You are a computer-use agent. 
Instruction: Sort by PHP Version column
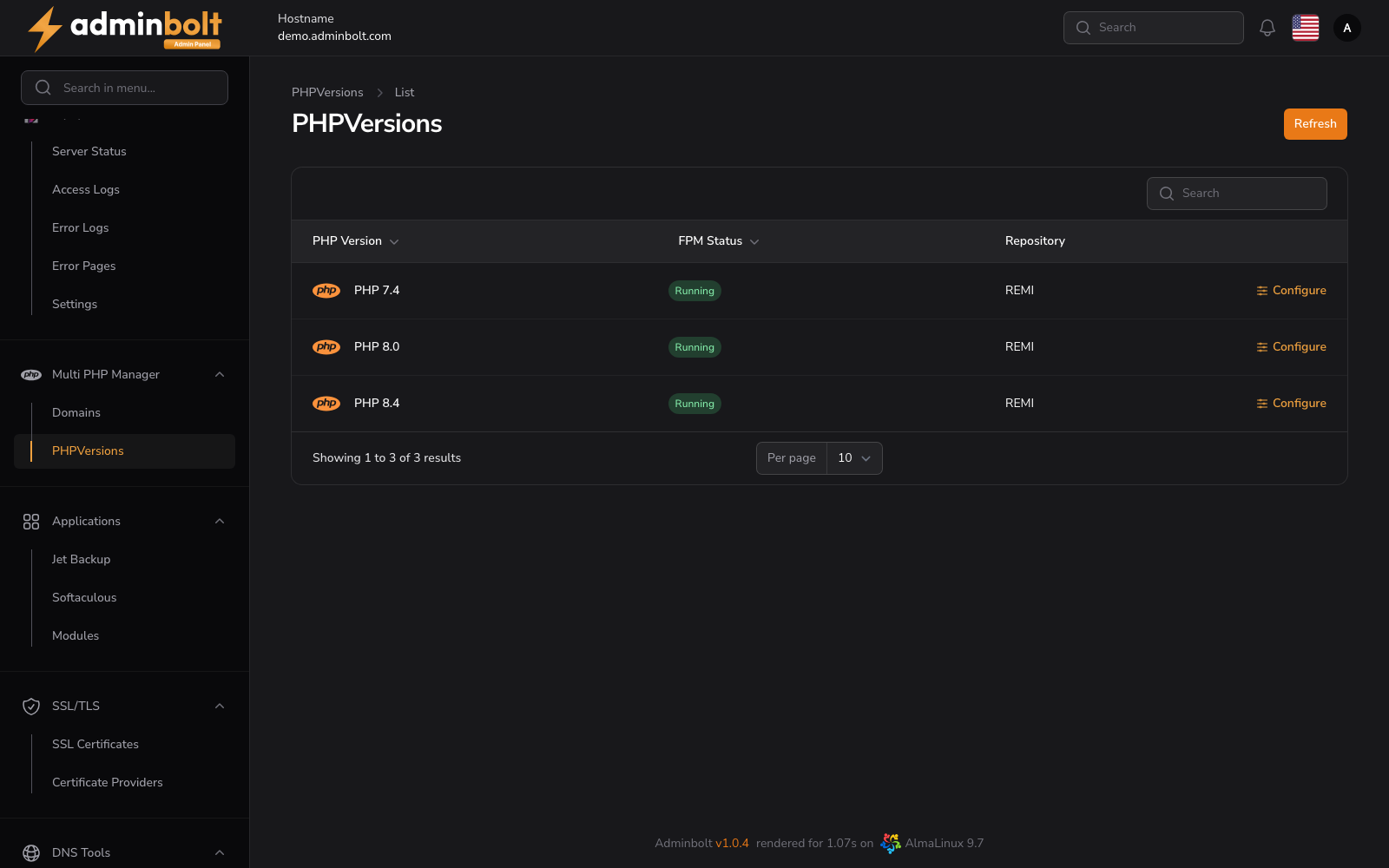tap(356, 241)
